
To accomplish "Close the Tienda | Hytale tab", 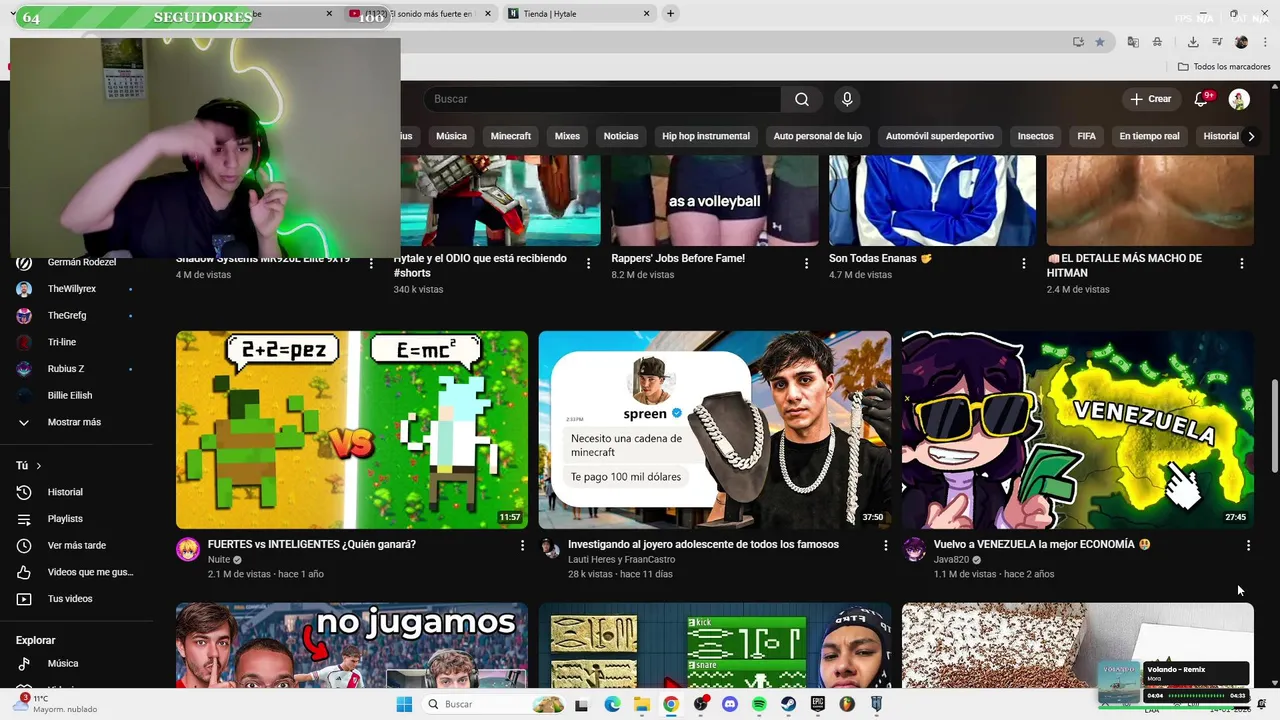I will (647, 14).
